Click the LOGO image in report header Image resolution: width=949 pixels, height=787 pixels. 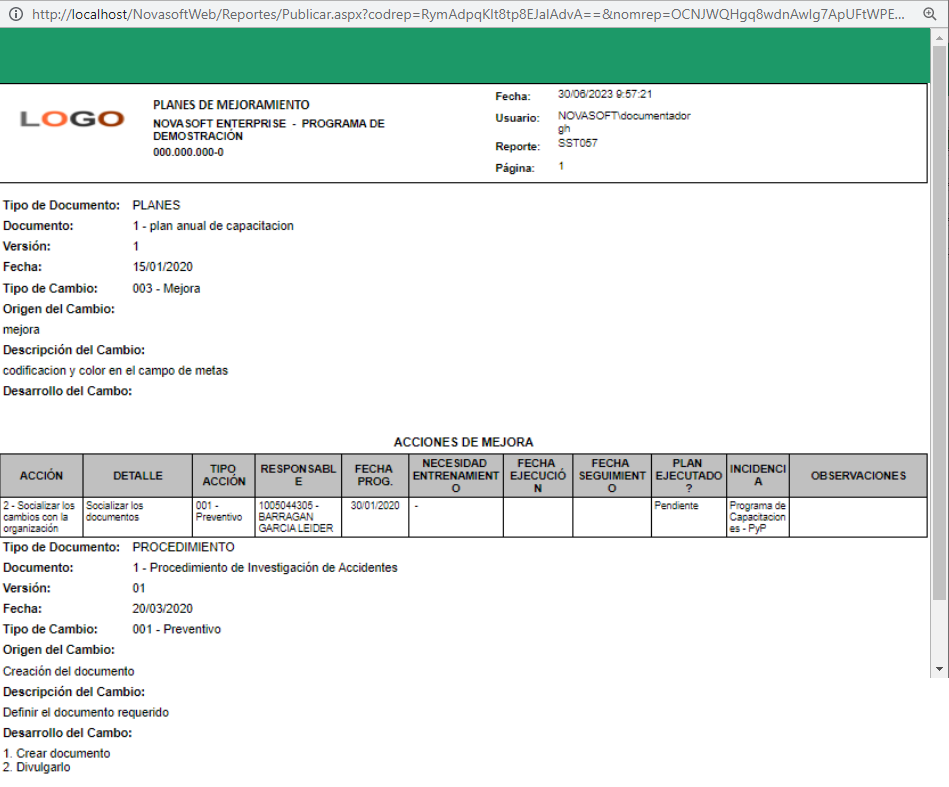point(72,119)
